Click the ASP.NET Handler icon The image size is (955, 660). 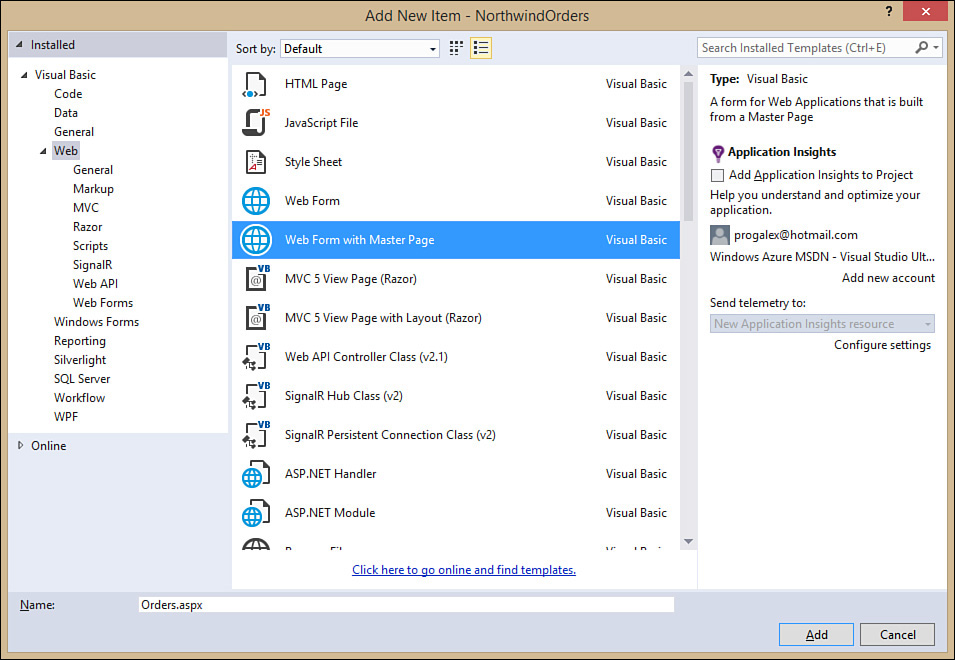coord(256,474)
